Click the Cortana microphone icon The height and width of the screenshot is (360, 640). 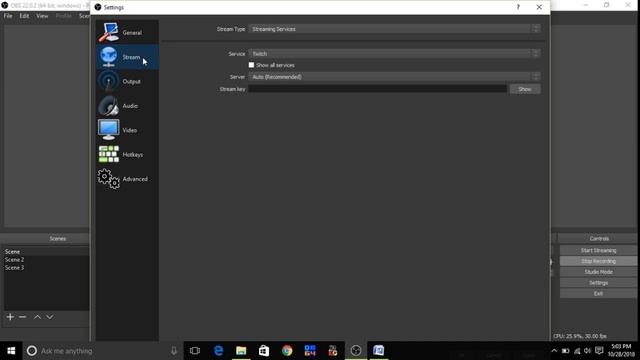(174, 351)
